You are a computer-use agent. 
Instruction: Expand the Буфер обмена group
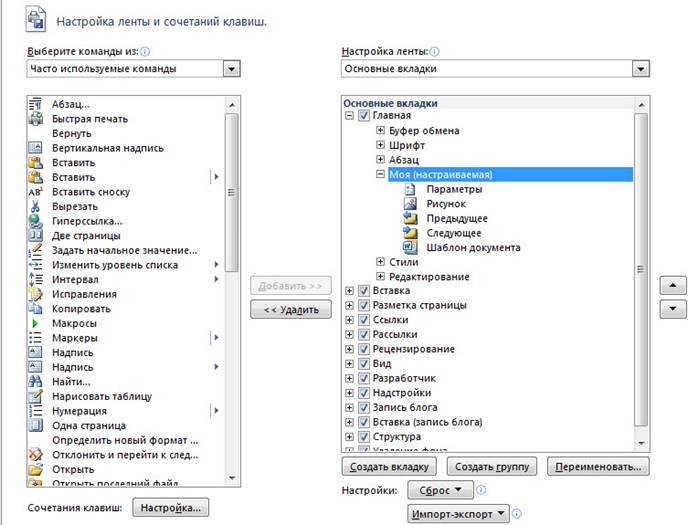(380, 130)
